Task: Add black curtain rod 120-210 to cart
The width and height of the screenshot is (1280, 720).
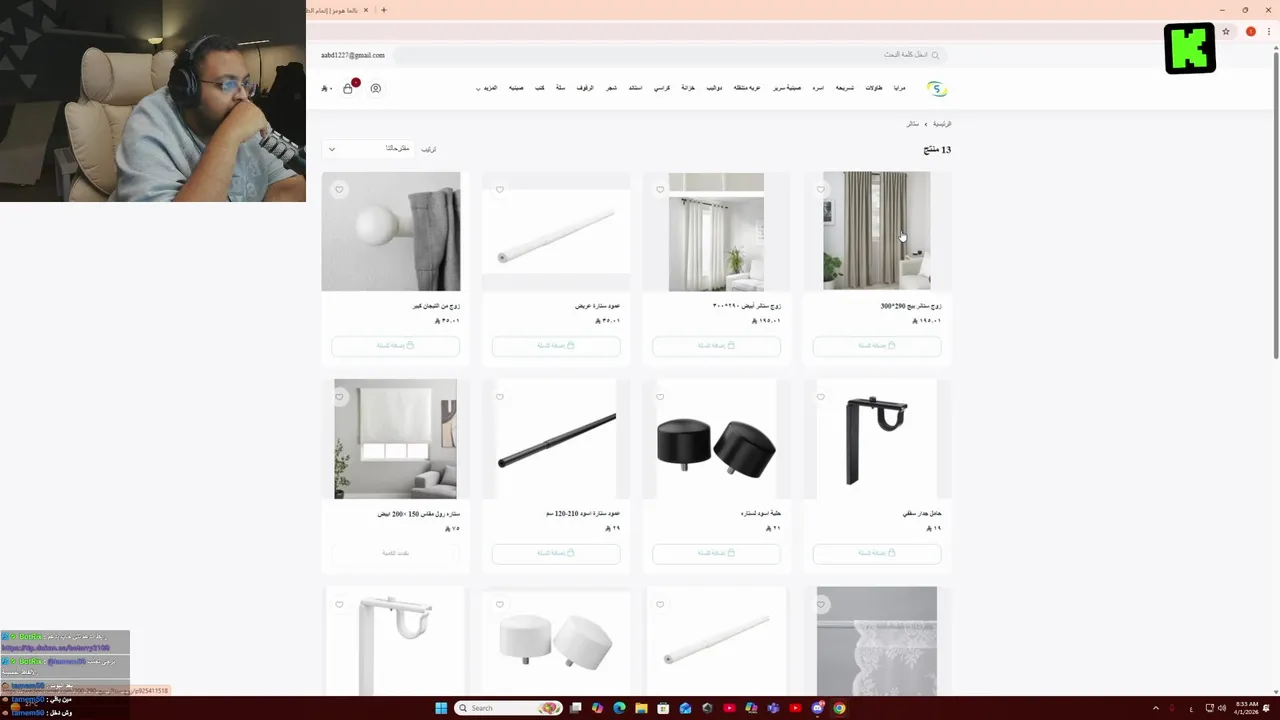Action: [x=556, y=553]
